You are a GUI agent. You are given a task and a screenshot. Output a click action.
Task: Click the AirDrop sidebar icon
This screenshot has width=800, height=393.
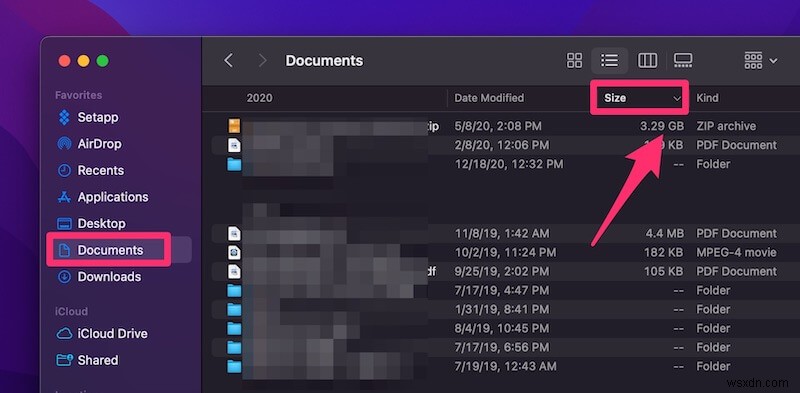pos(64,144)
